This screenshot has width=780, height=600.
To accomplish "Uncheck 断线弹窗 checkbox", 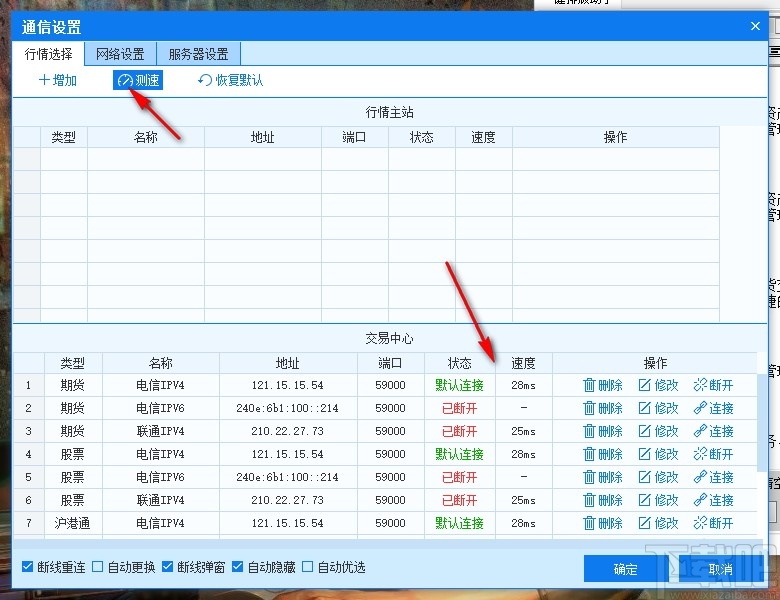I will (x=168, y=567).
